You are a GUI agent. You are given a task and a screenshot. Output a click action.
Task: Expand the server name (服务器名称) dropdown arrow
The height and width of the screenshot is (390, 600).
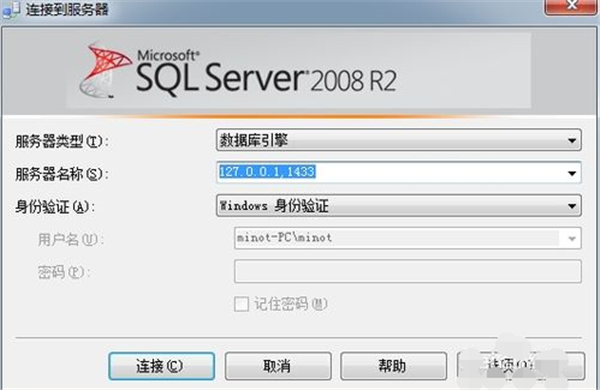click(x=572, y=173)
